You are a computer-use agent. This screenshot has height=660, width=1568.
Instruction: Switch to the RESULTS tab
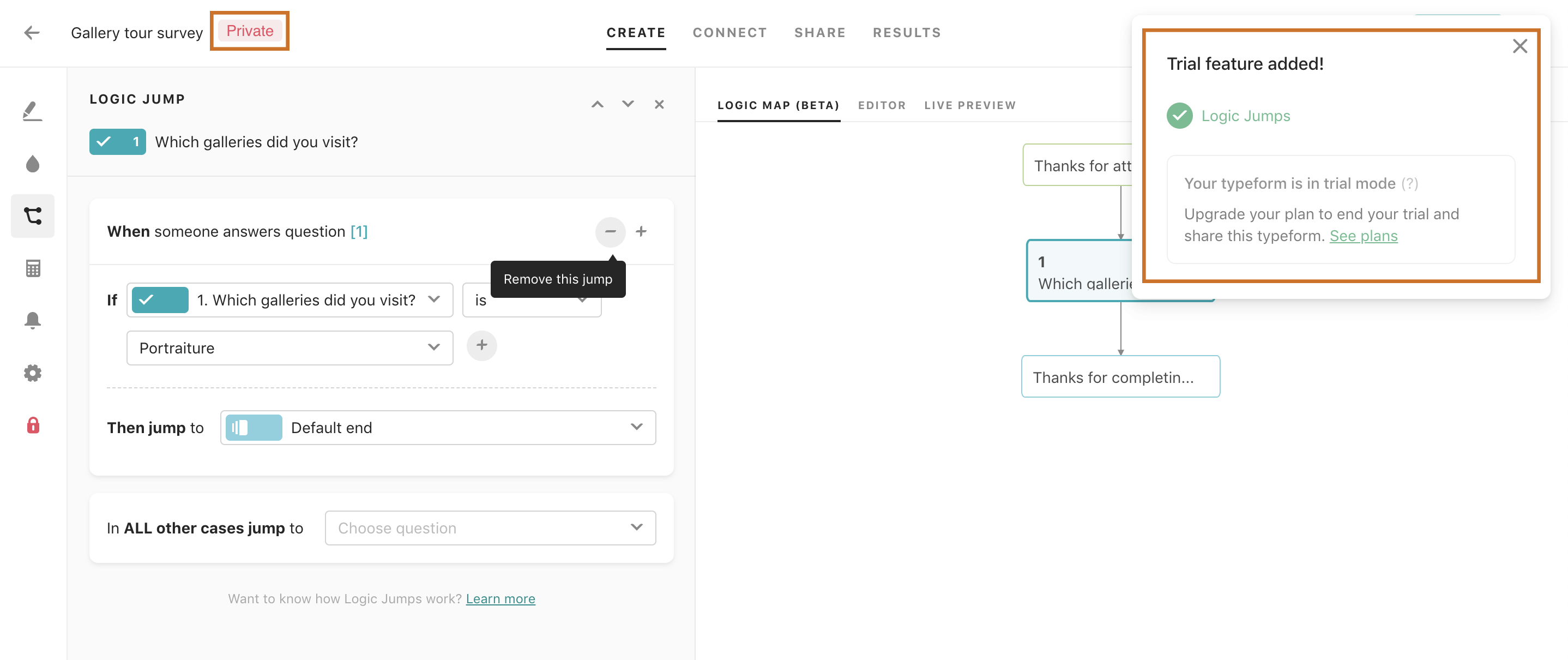coord(906,33)
